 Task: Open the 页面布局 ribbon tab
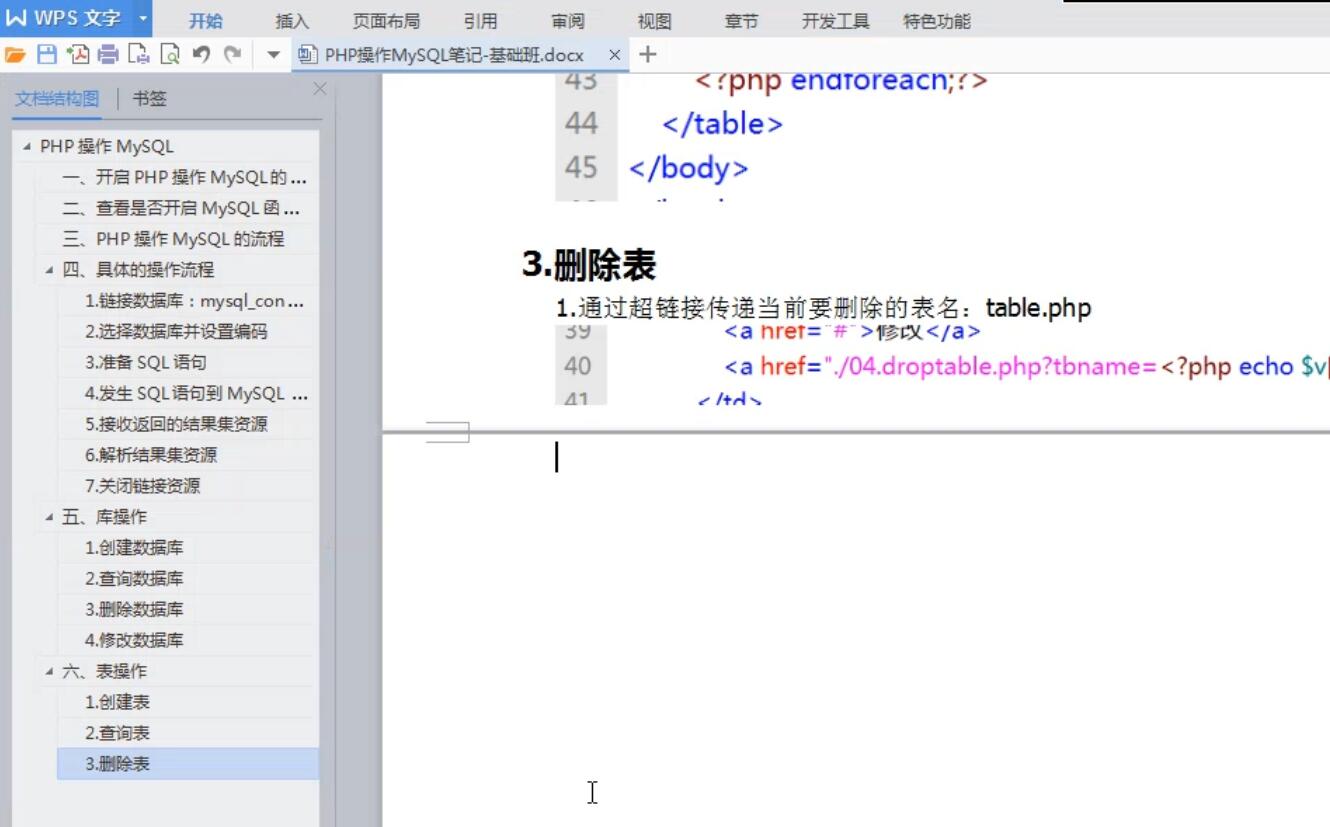click(x=386, y=21)
